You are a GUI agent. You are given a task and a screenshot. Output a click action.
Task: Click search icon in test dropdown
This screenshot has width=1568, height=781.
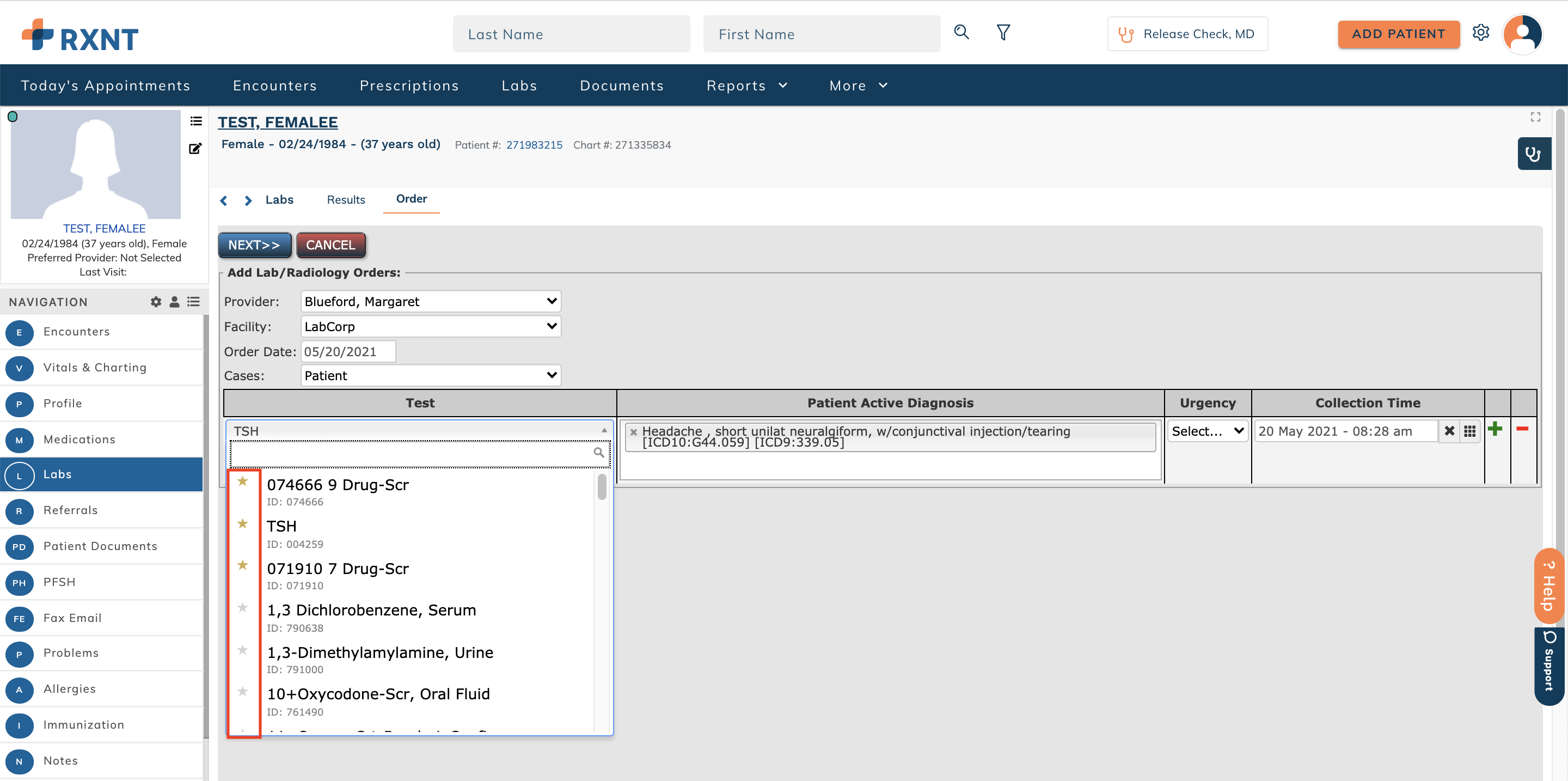[598, 452]
